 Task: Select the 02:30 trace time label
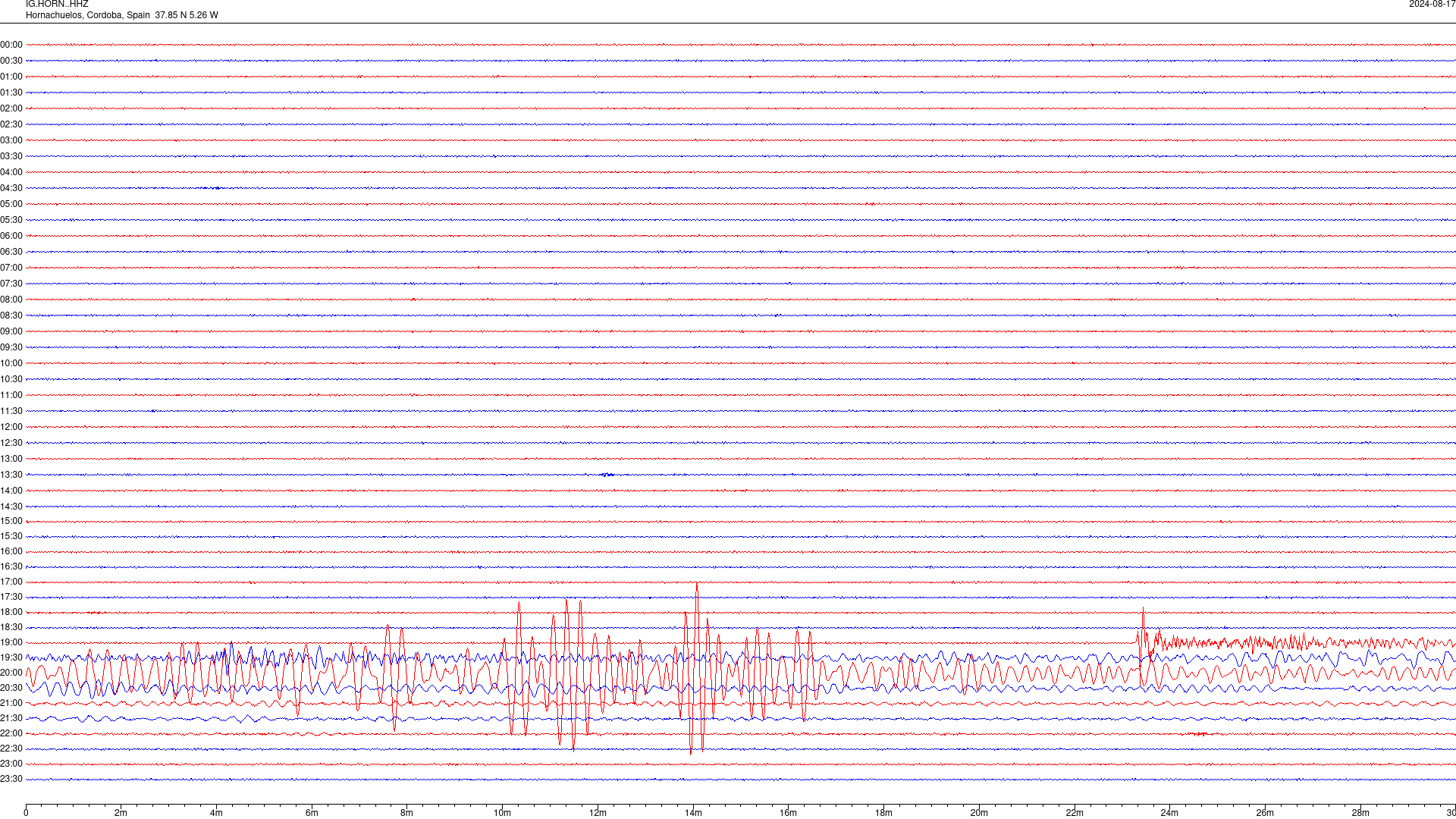11,124
